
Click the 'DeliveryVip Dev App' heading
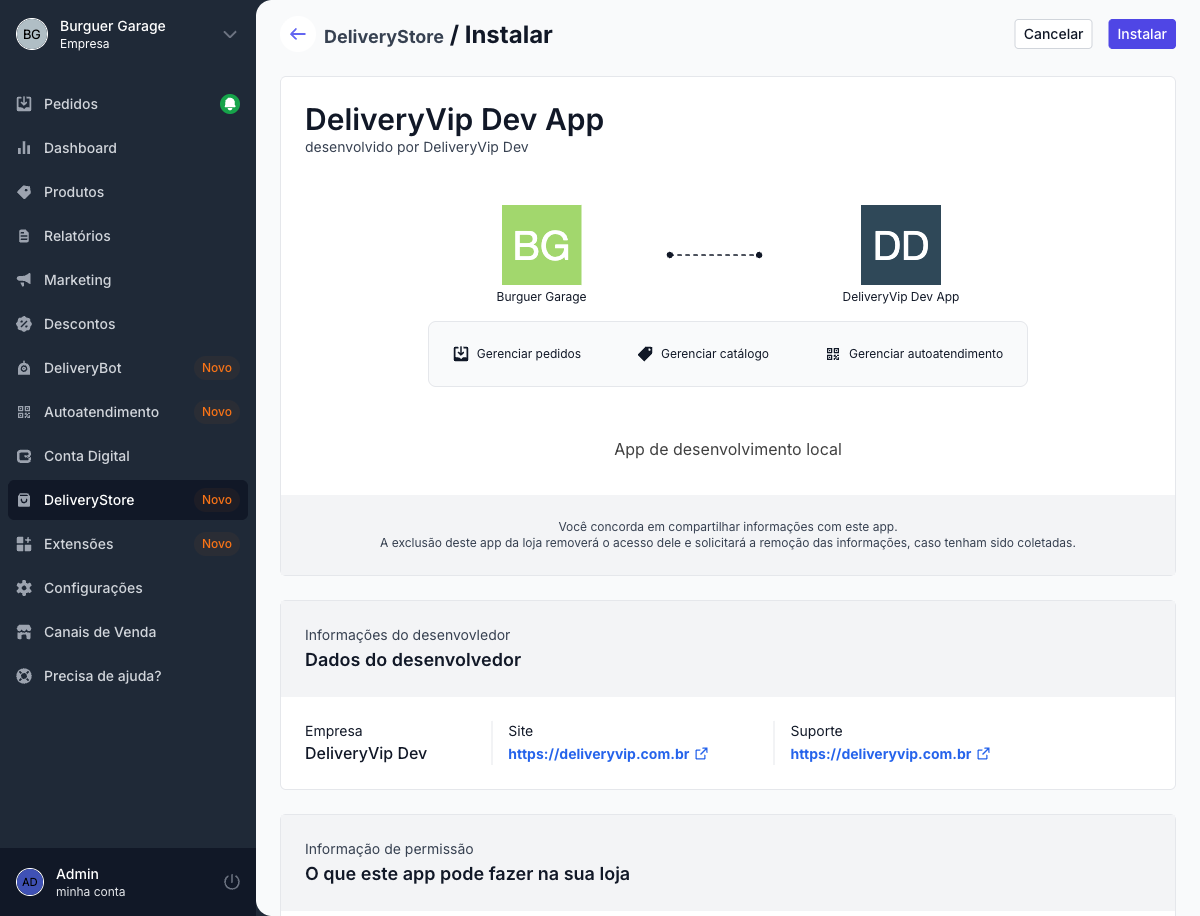click(x=454, y=119)
